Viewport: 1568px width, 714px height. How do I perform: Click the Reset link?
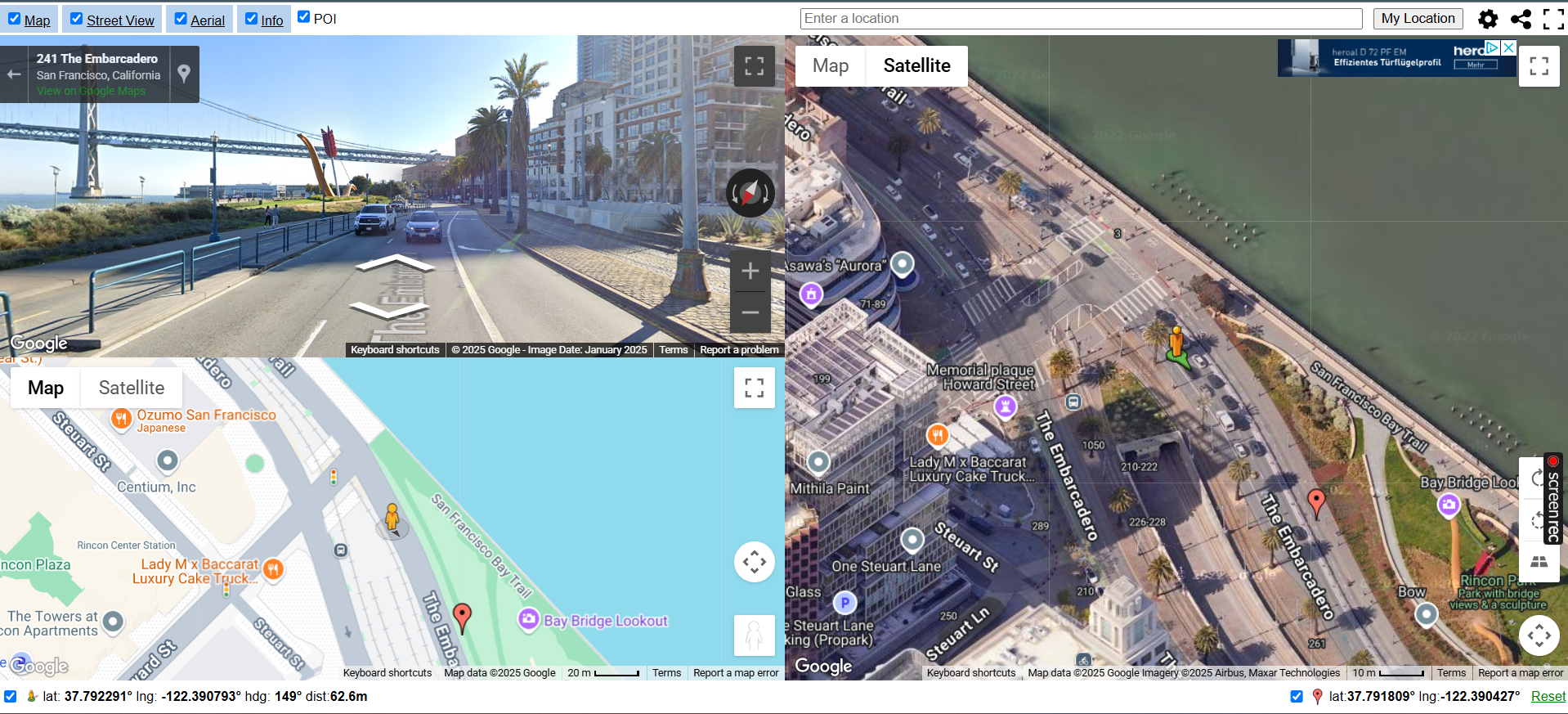tap(1548, 696)
